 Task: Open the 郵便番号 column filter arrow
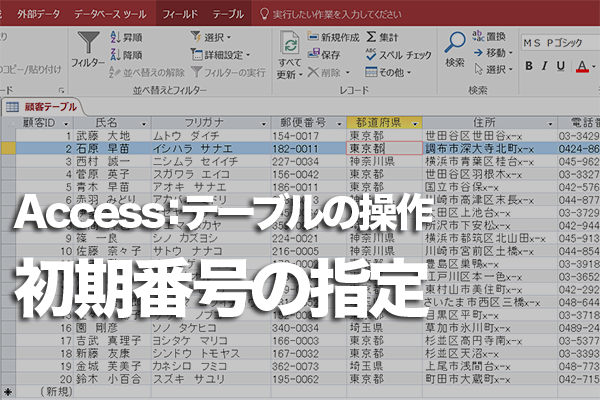[x=339, y=124]
